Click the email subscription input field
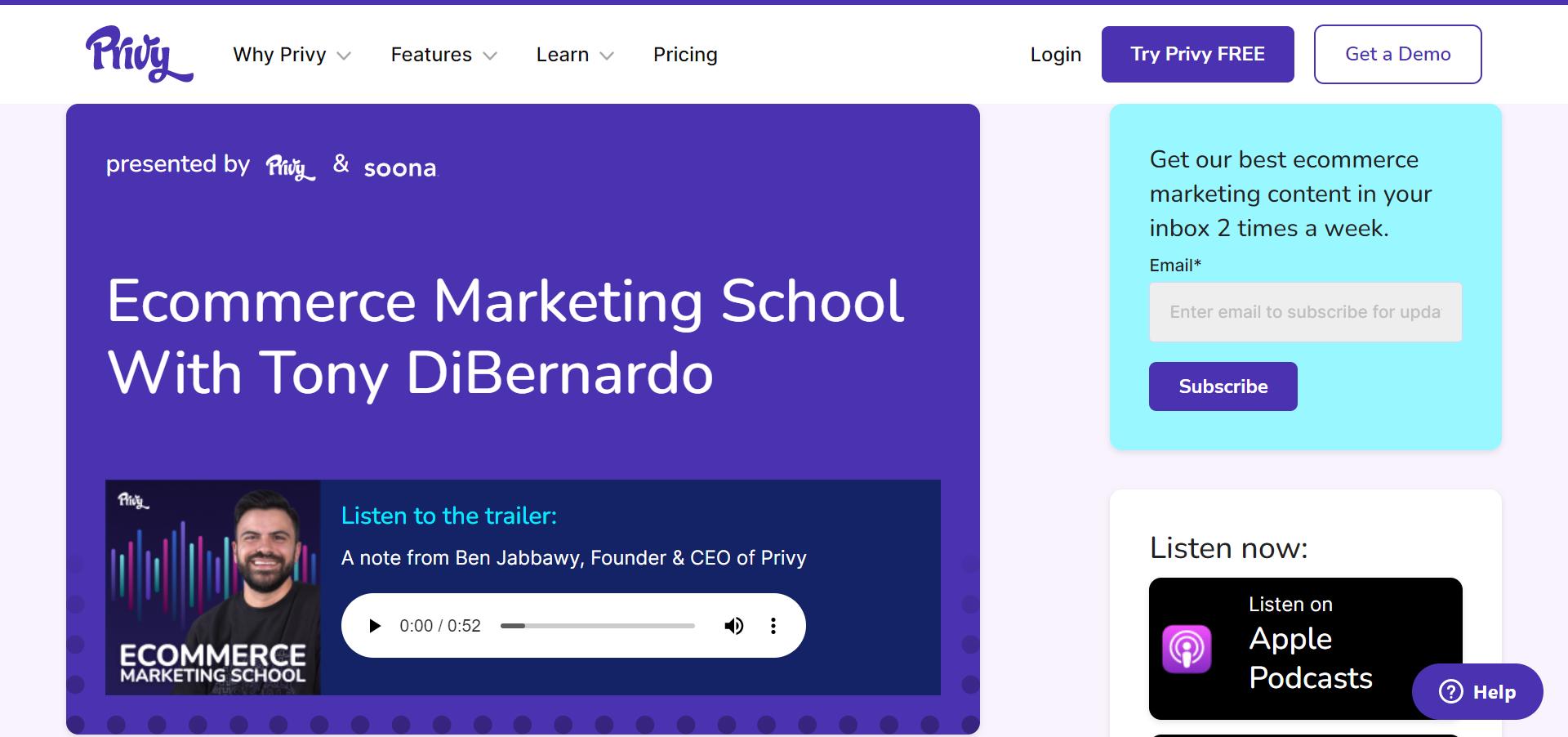This screenshot has height=737, width=1568. 1305,312
